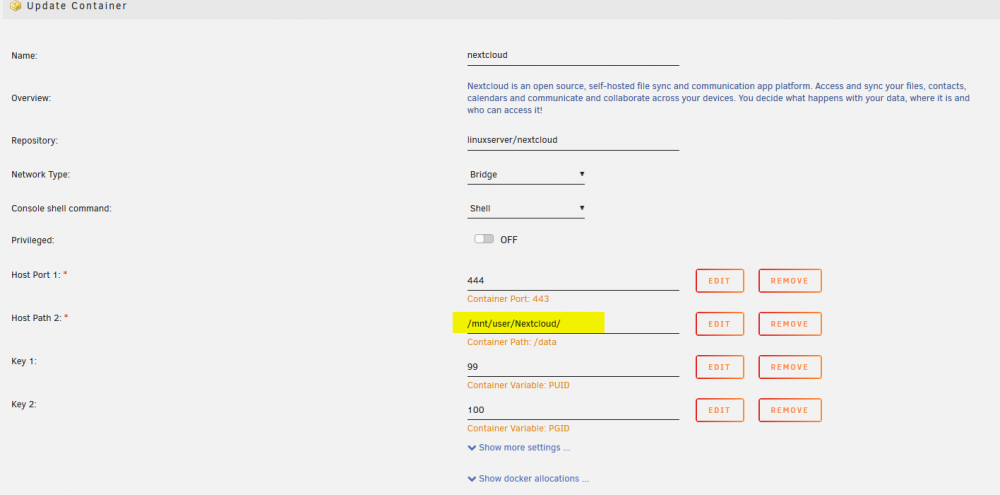Click the Container Variable: PUID text
Viewport: 1000px width, 495px height.
518,385
